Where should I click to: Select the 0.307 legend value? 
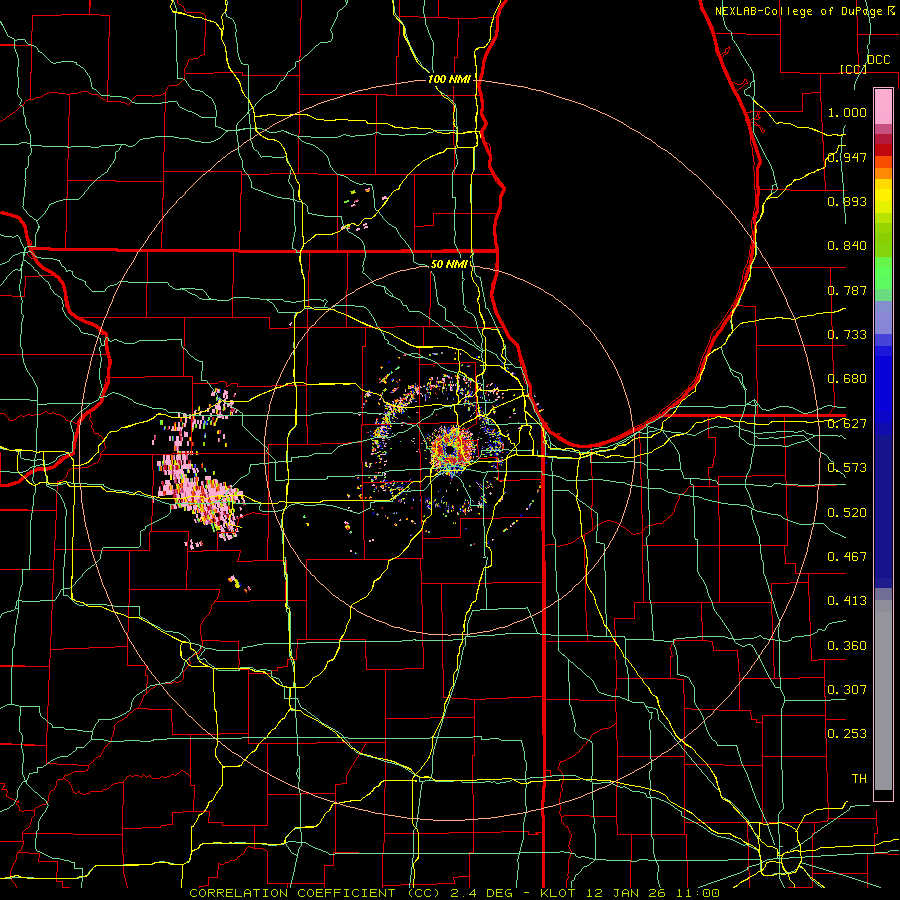point(847,689)
